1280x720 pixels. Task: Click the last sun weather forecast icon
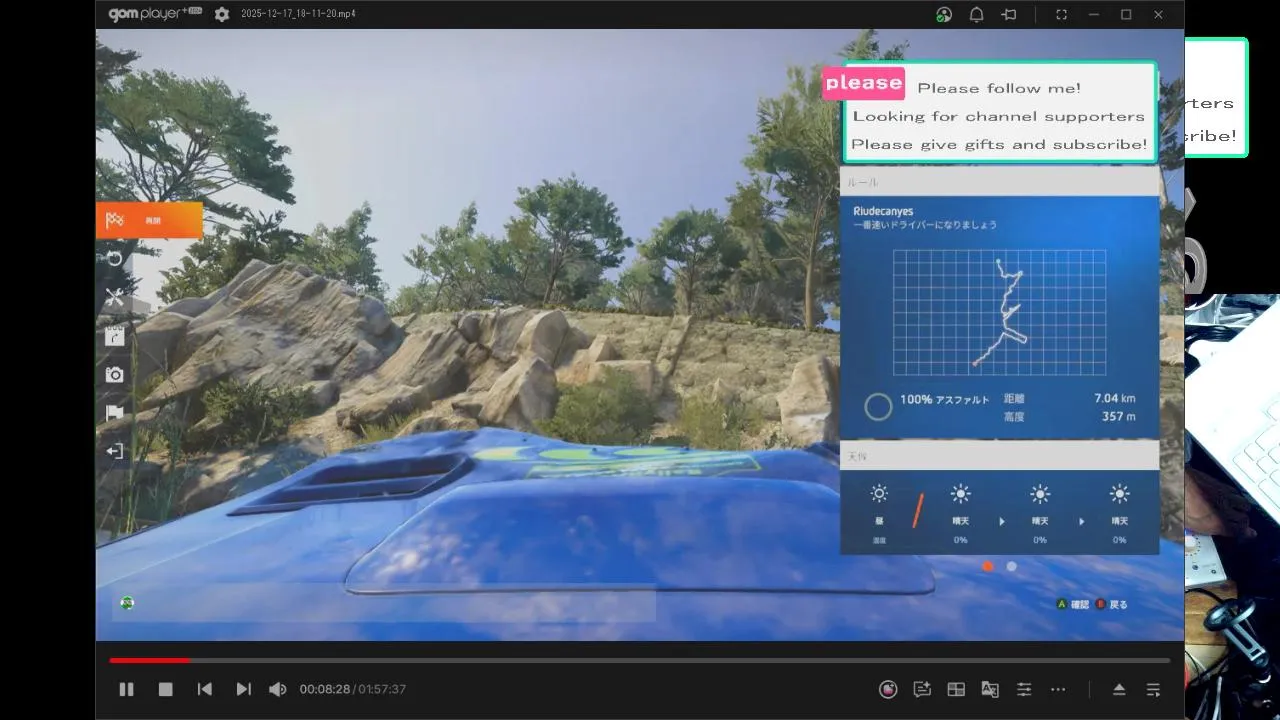tap(1119, 493)
